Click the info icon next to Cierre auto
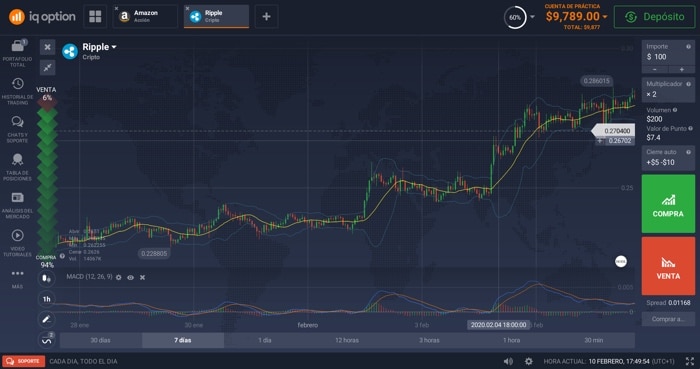Viewport: 700px width, 369px height. click(x=688, y=152)
